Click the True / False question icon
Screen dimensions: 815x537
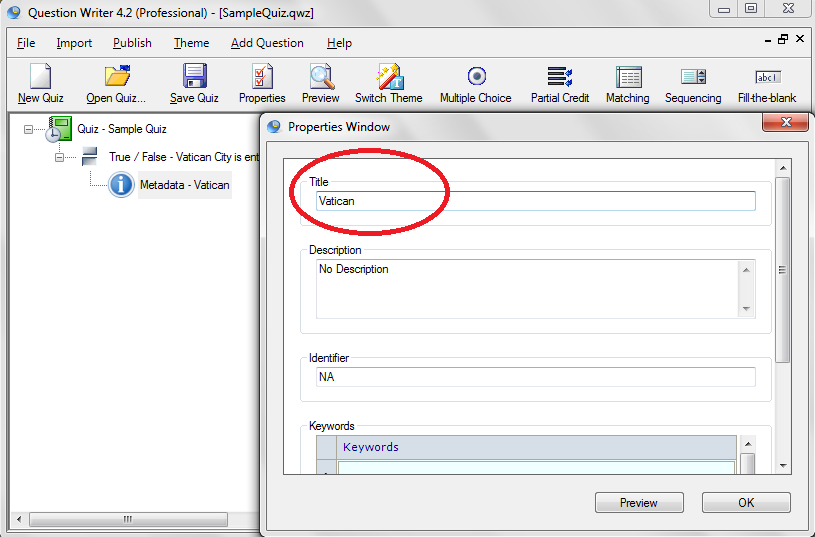click(89, 156)
